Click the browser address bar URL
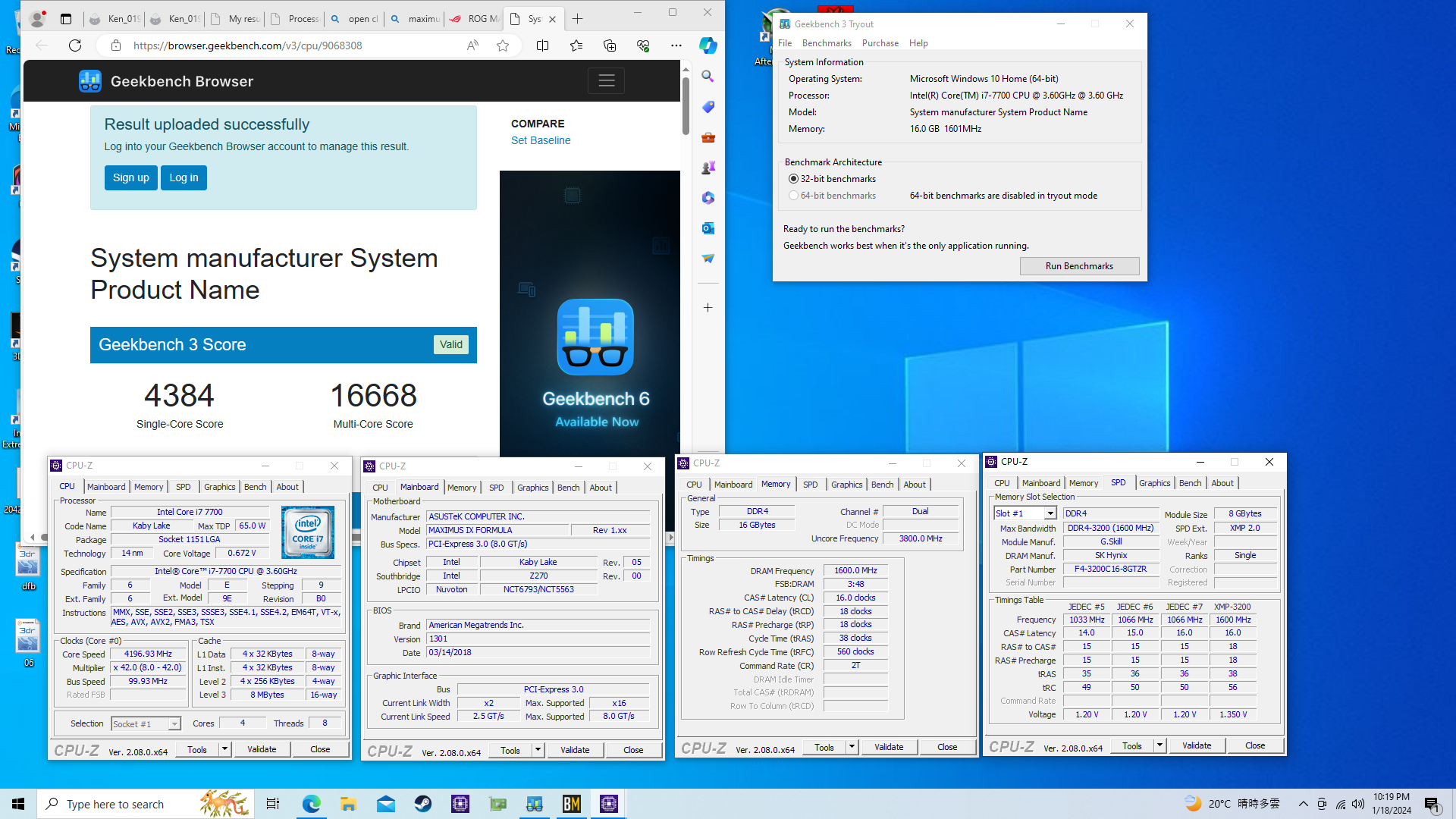The height and width of the screenshot is (819, 1456). point(247,45)
